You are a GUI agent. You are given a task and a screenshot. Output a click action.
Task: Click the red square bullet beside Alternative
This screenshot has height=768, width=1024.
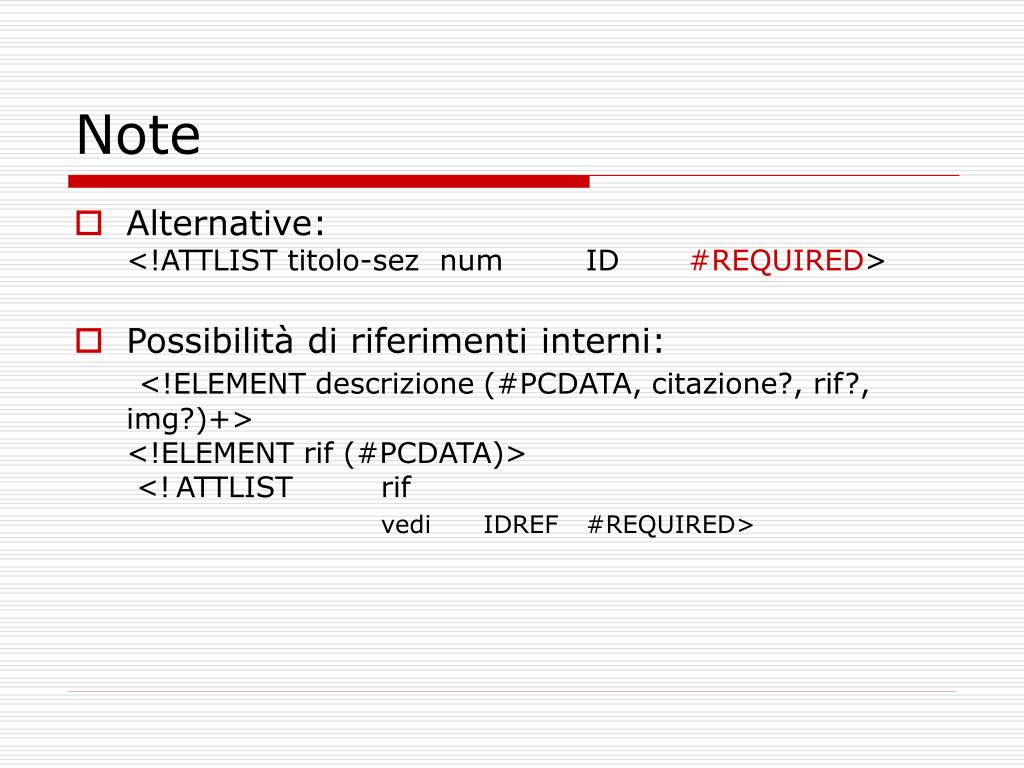tap(89, 223)
